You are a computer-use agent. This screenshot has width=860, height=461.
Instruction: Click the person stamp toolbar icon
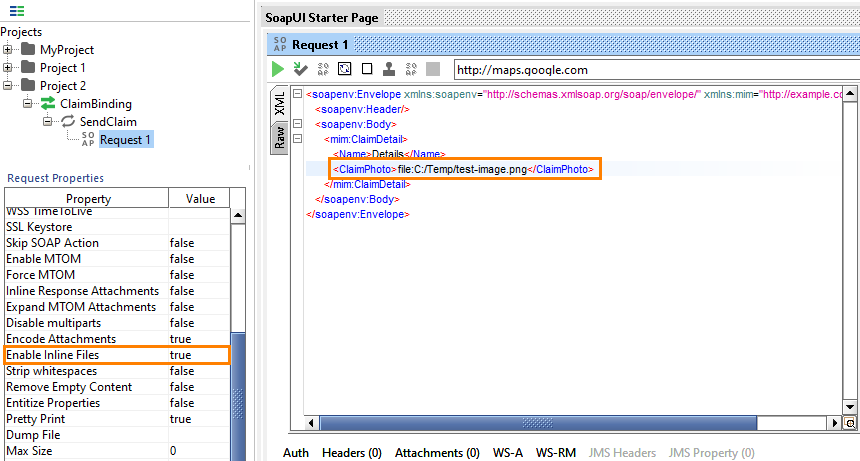click(389, 69)
